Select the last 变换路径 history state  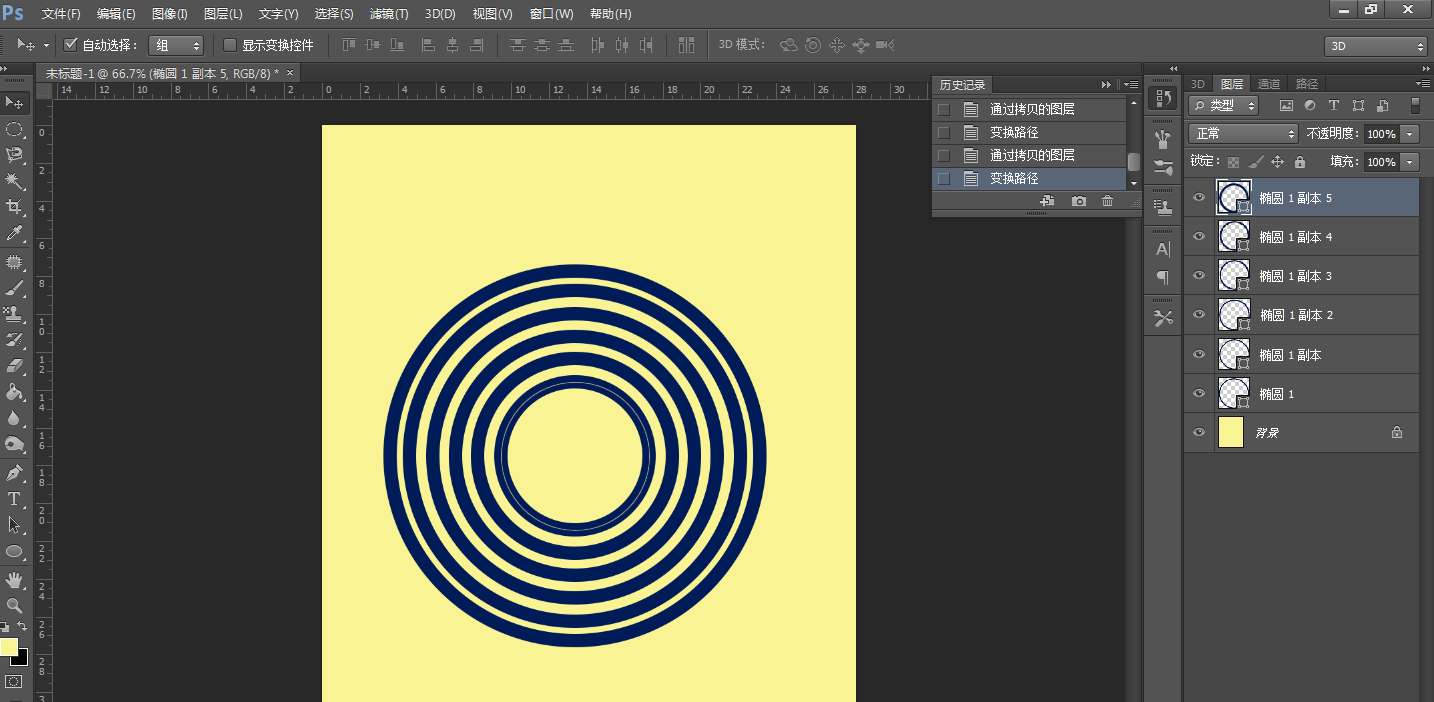(1029, 178)
